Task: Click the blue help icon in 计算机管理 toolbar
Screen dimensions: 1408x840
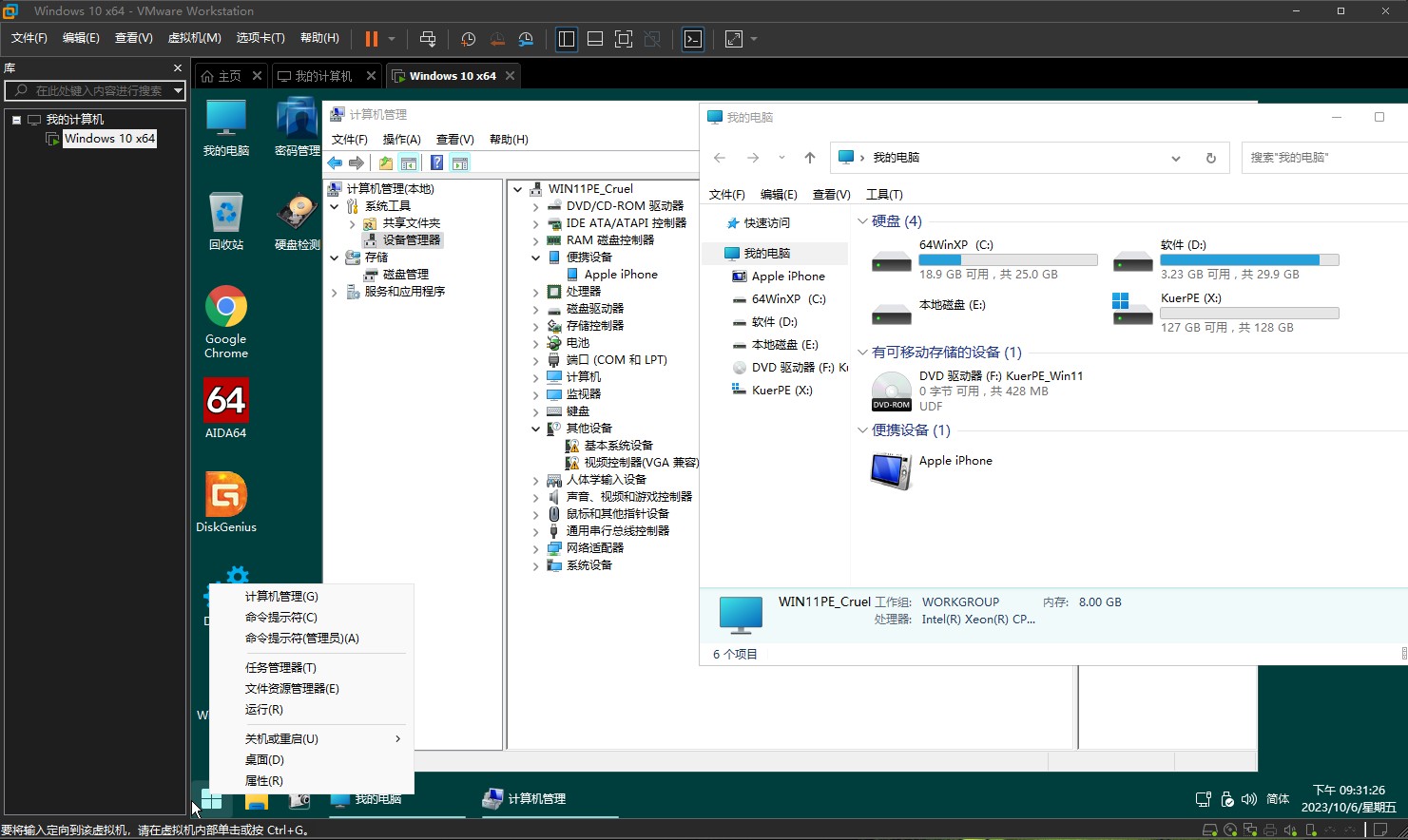Action: point(436,163)
